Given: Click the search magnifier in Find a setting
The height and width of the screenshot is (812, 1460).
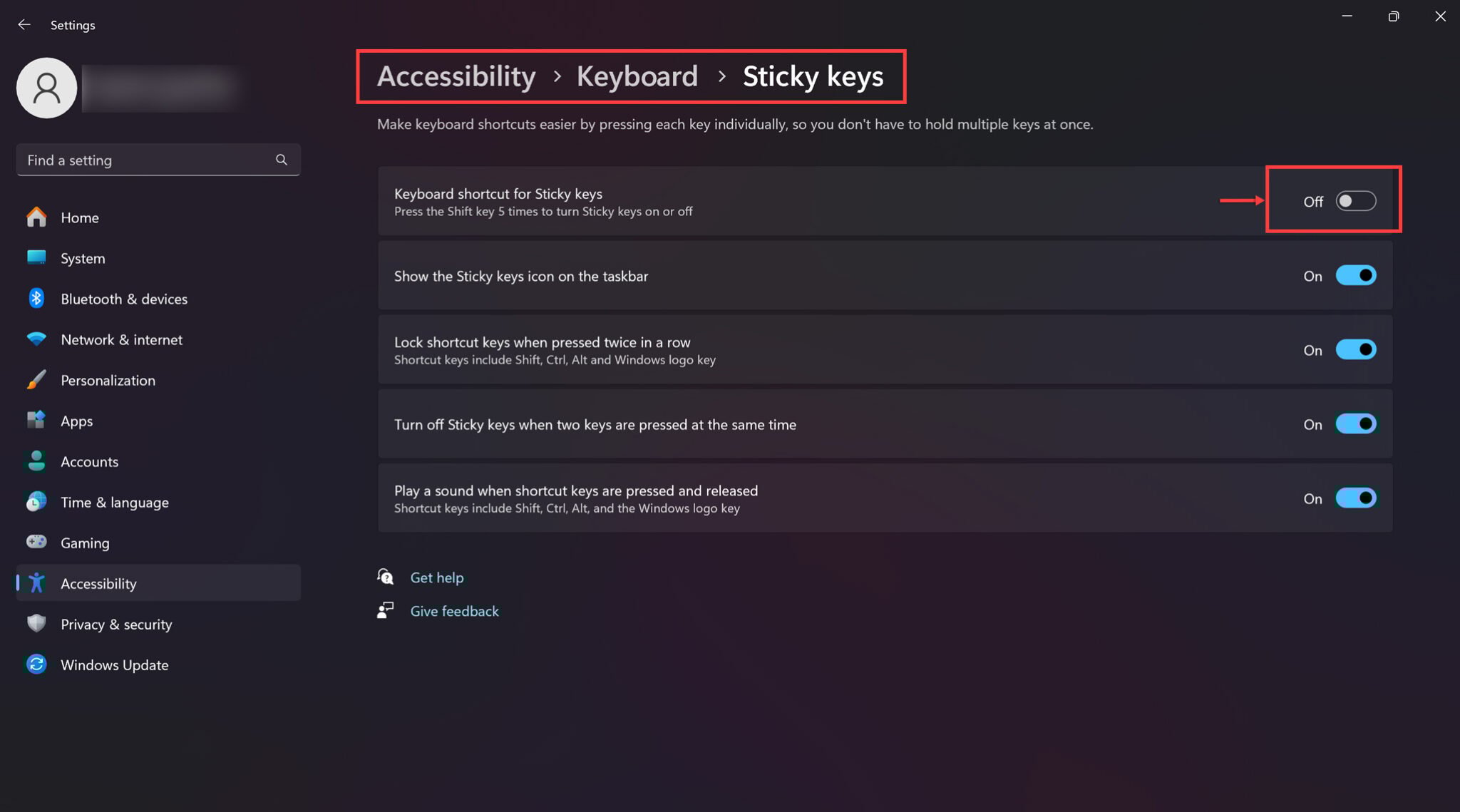Looking at the screenshot, I should [281, 160].
